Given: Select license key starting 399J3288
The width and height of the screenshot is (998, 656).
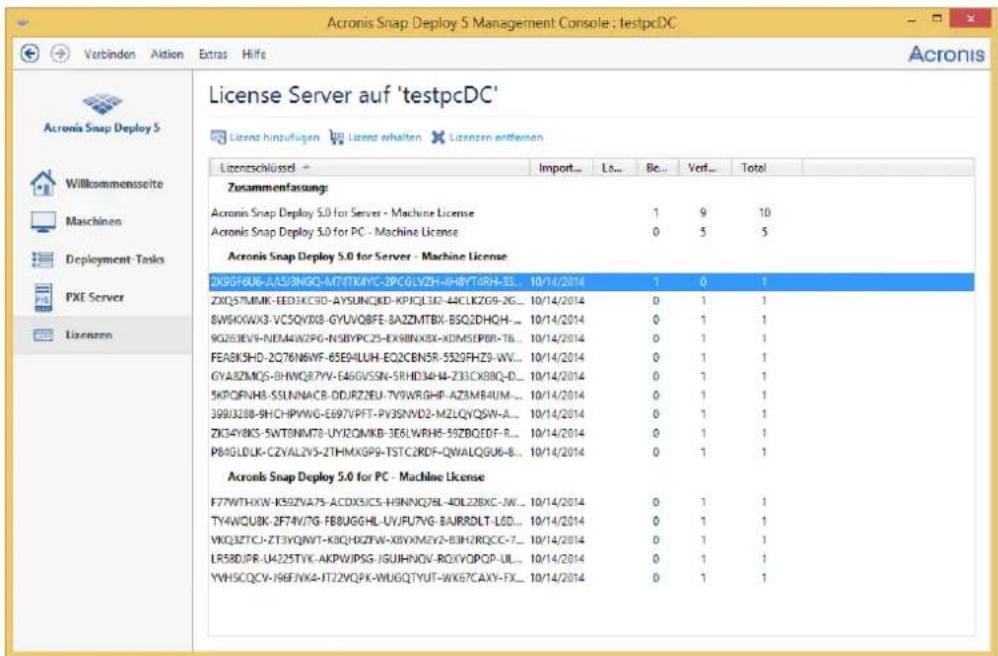Looking at the screenshot, I should tap(591, 414).
